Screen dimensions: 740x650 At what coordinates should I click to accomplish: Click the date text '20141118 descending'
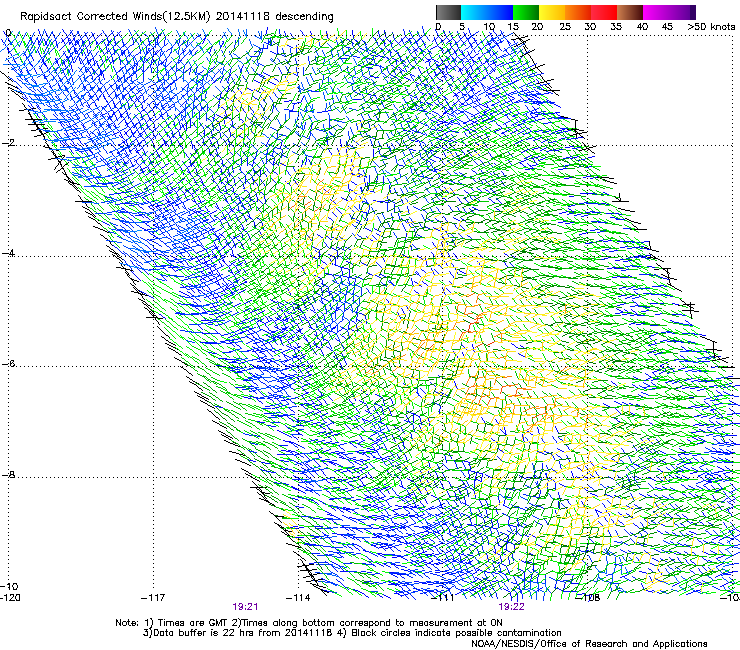pyautogui.click(x=275, y=17)
